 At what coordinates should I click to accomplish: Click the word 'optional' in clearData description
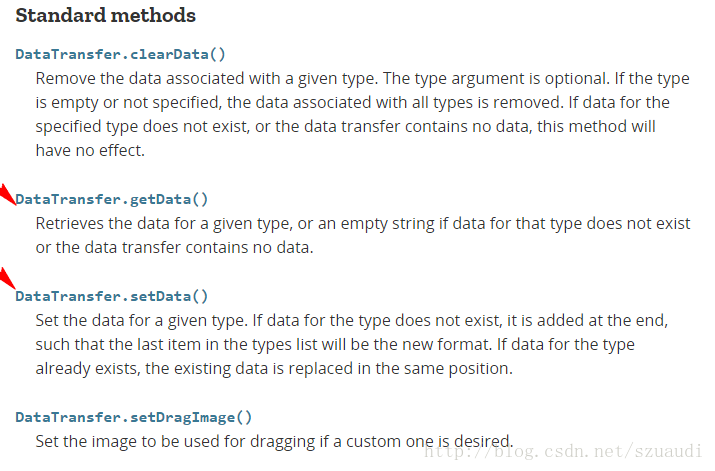[576, 78]
